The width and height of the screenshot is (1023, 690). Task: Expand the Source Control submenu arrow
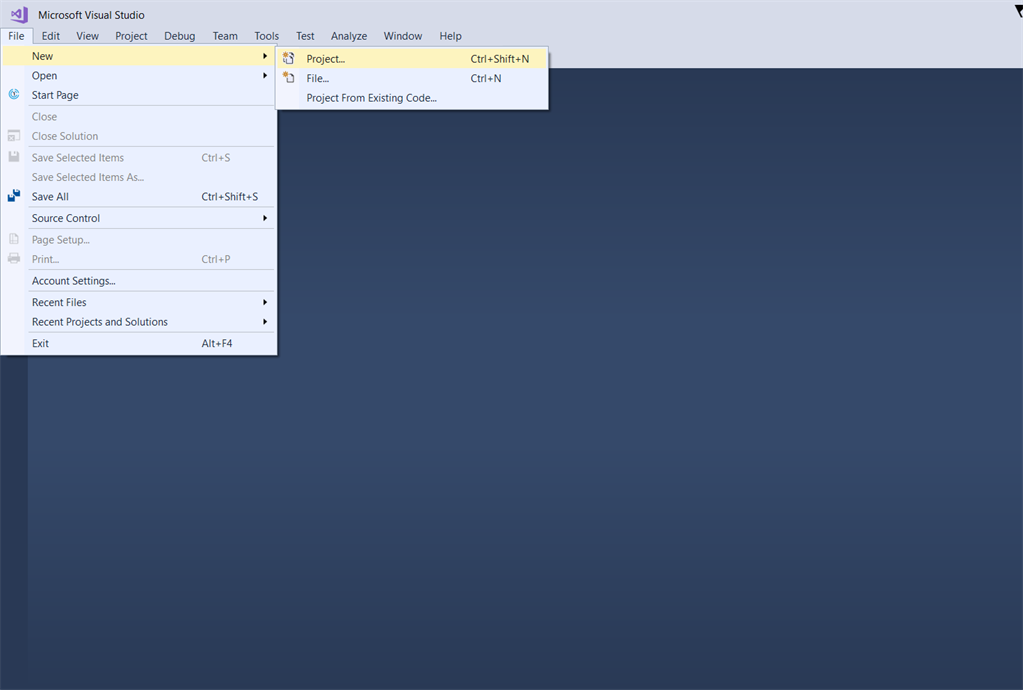pyautogui.click(x=265, y=218)
